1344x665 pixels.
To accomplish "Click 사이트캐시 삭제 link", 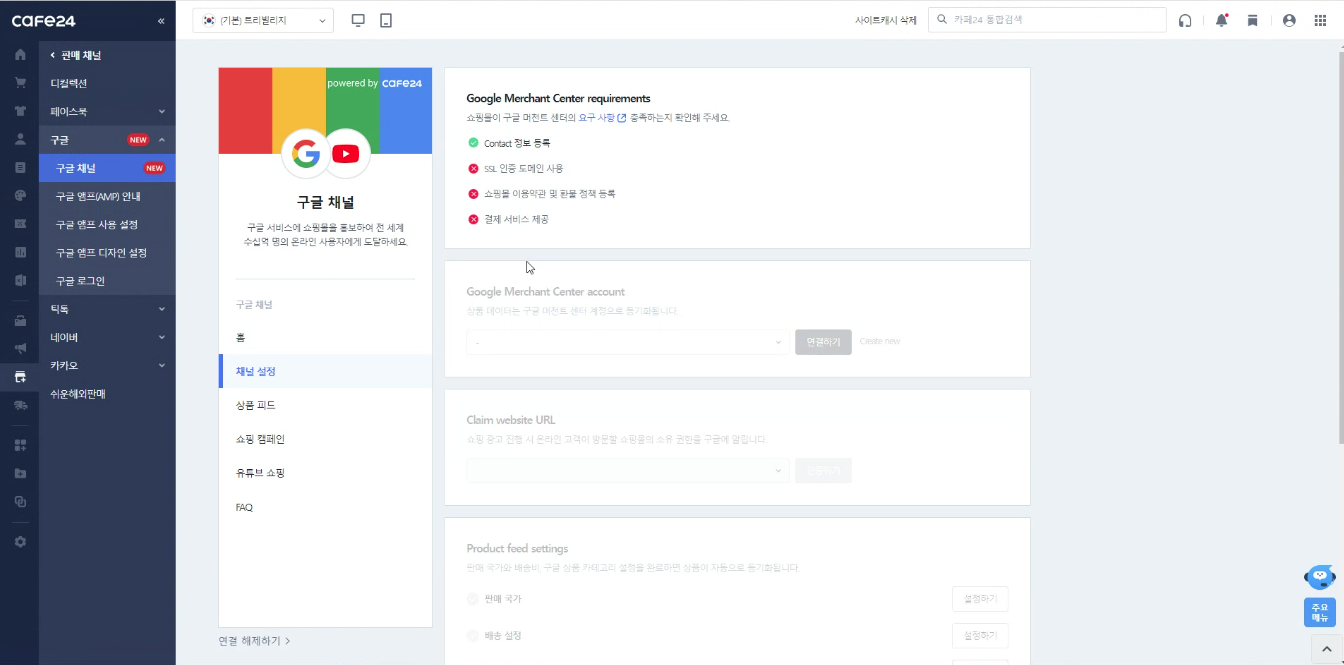I will point(885,20).
